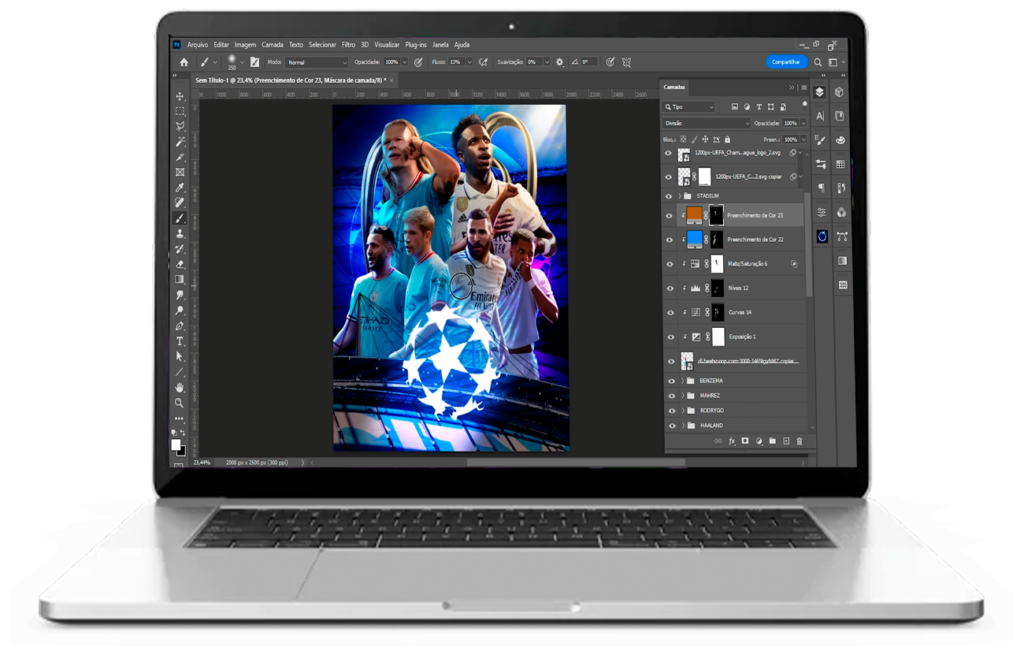Create a new adjustment layer icon
Viewport: 1024px width, 655px height.
(759, 441)
